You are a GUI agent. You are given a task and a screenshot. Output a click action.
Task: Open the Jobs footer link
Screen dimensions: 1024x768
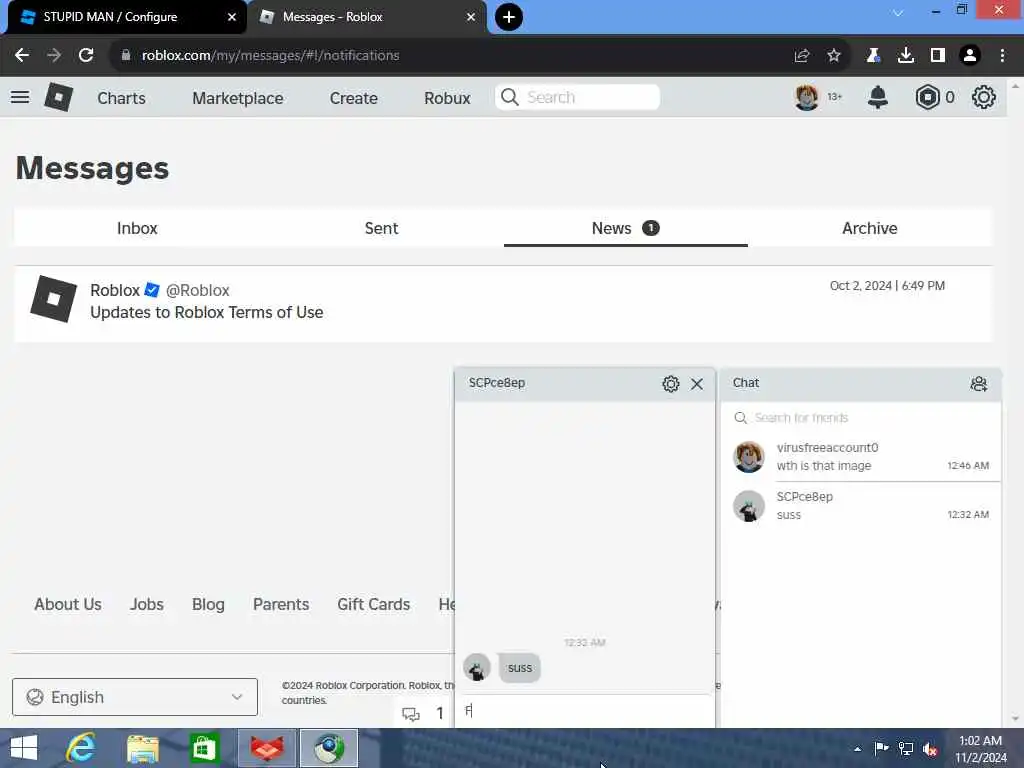coord(146,604)
